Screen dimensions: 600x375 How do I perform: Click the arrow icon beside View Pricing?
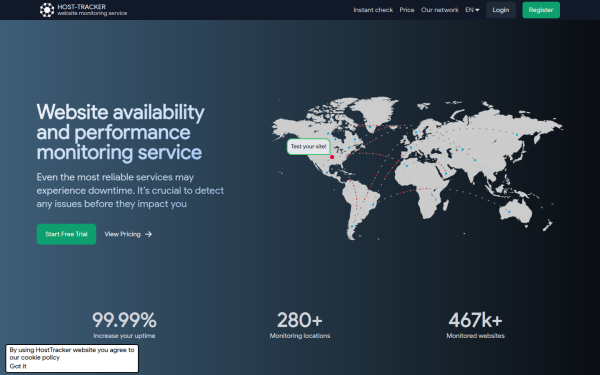(148, 234)
